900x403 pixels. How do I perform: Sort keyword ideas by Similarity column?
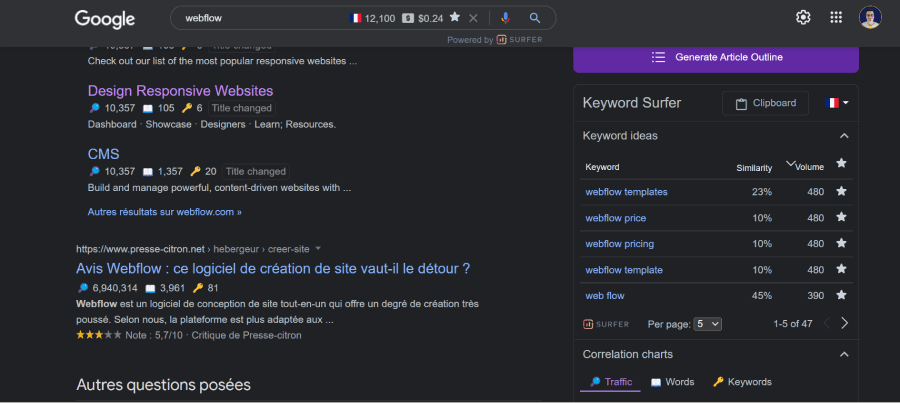(754, 168)
